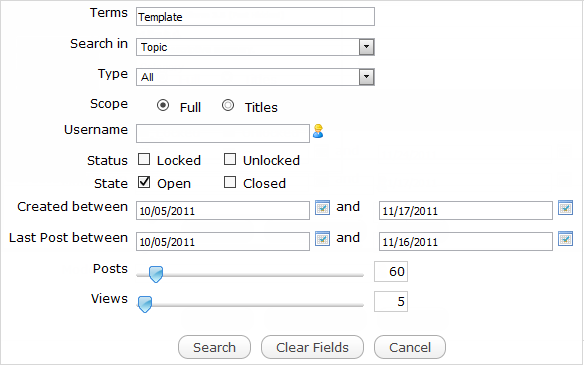Click the Search button
The width and height of the screenshot is (584, 365).
pyautogui.click(x=214, y=347)
